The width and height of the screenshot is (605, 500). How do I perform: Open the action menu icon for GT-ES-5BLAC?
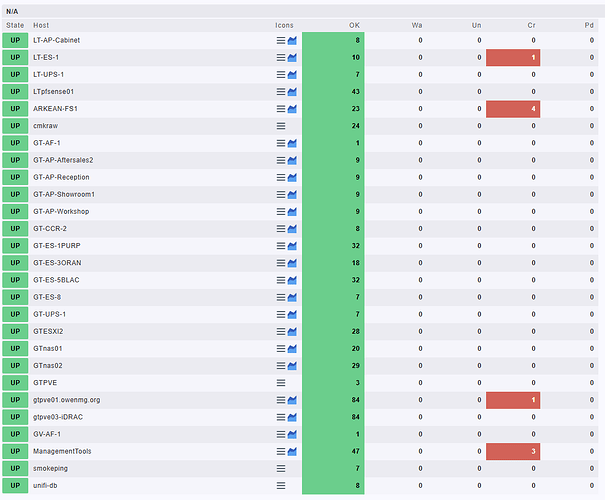pyautogui.click(x=281, y=280)
